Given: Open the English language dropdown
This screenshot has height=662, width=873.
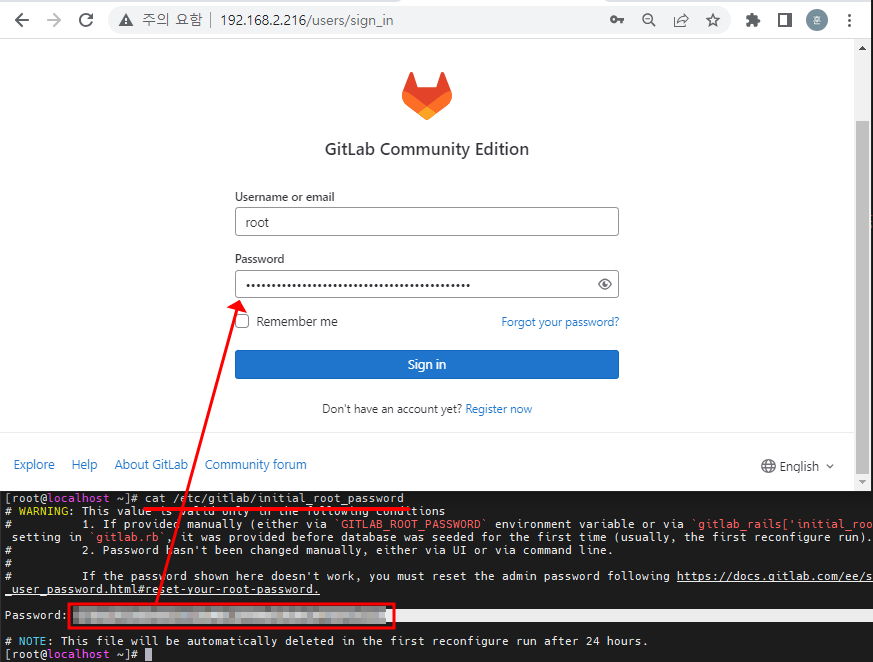Looking at the screenshot, I should click(797, 467).
